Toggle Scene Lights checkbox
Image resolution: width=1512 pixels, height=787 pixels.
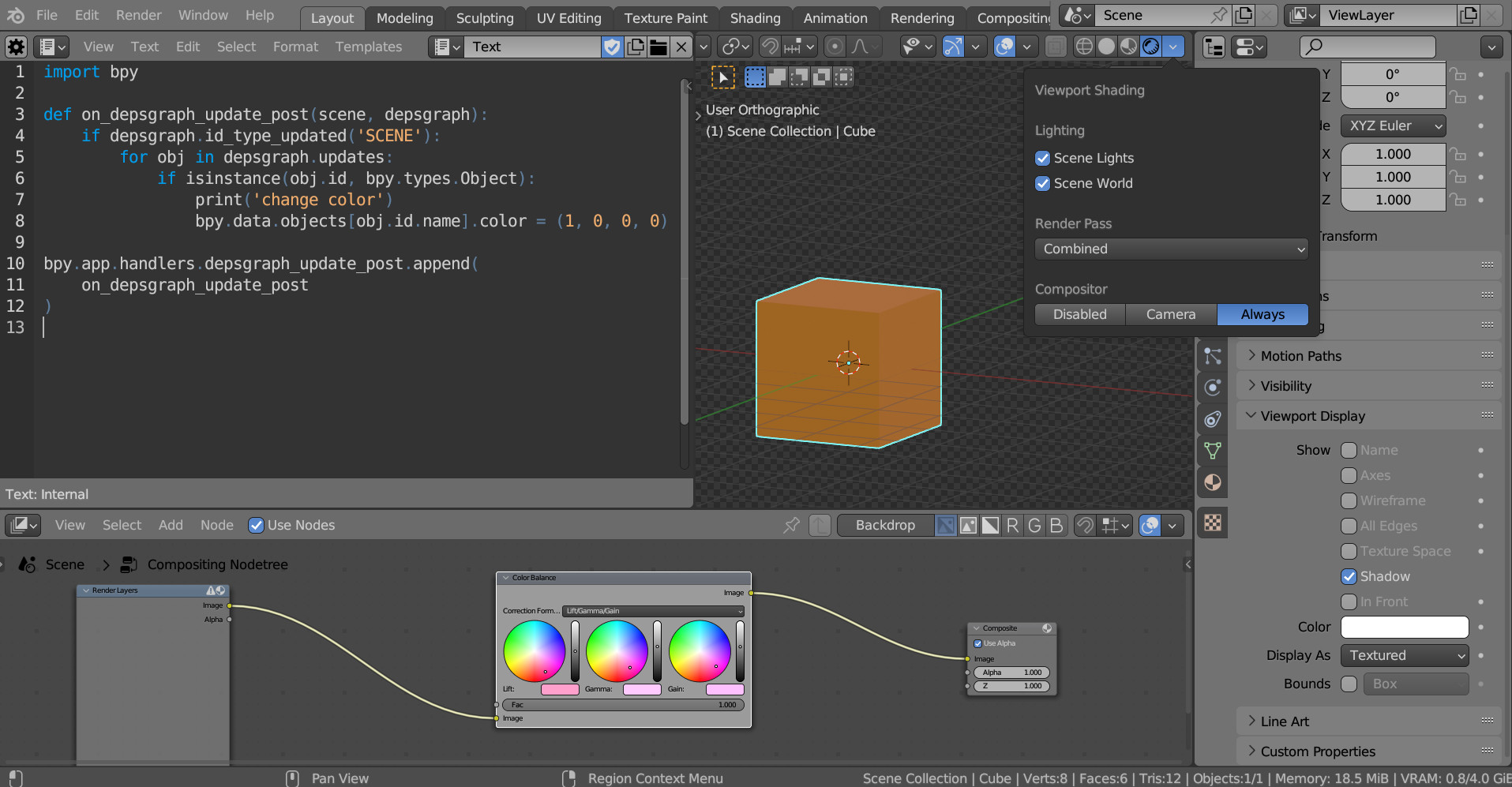1042,158
